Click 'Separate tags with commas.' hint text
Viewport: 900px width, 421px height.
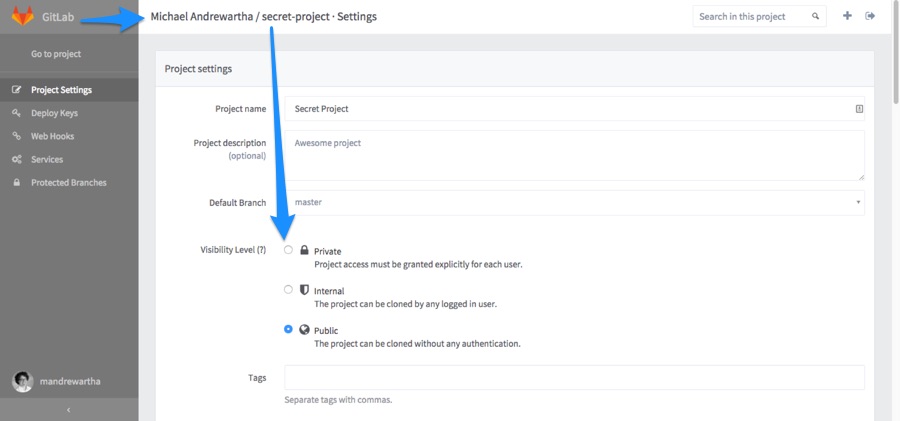(339, 400)
